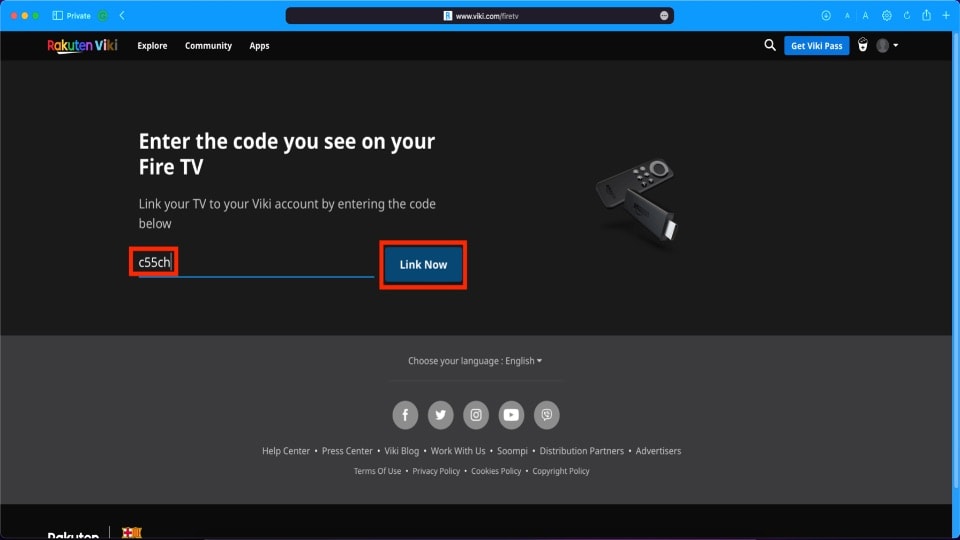Open the Press Center link

[x=347, y=451]
